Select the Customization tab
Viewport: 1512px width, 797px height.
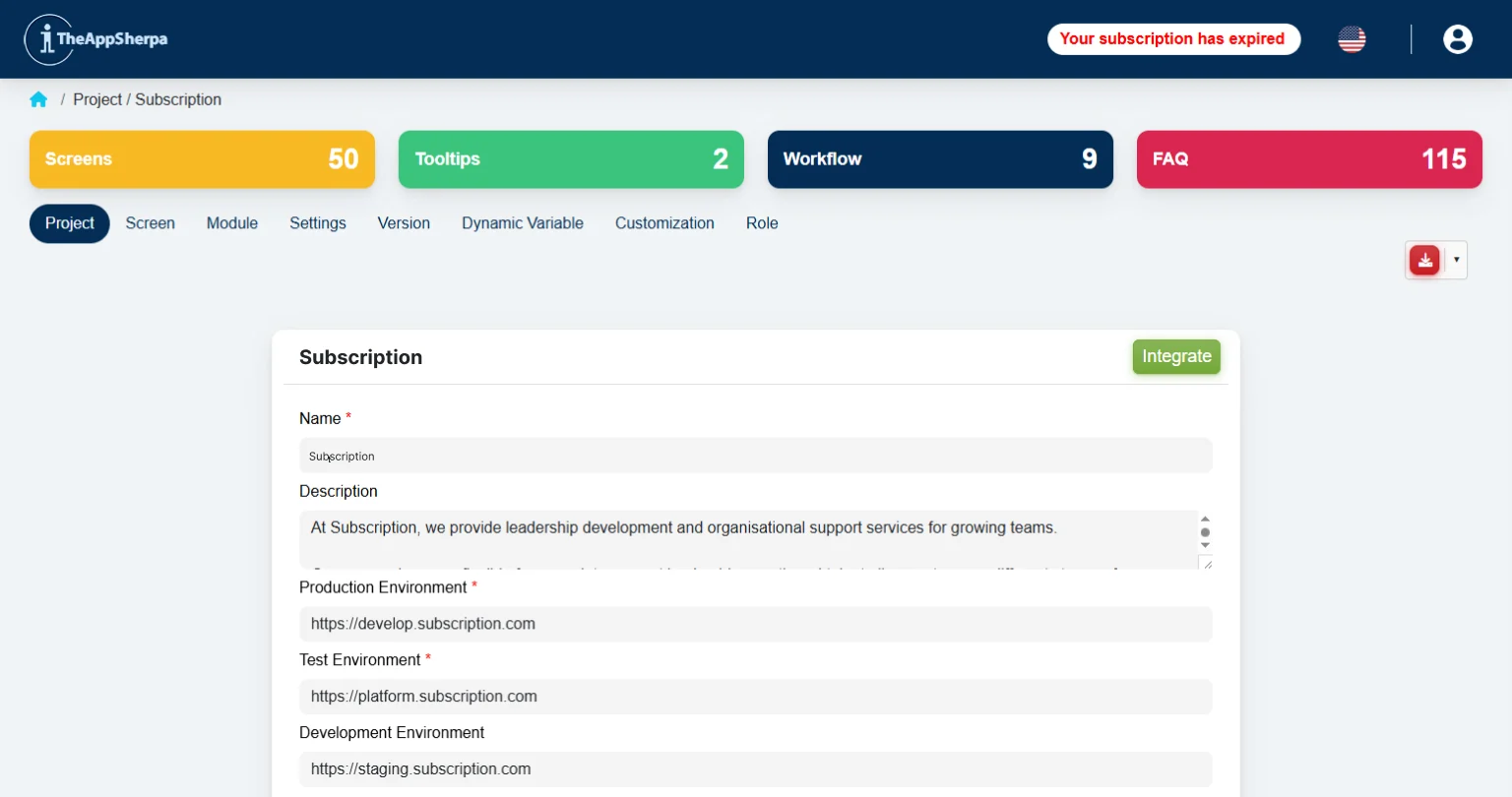[x=664, y=223]
